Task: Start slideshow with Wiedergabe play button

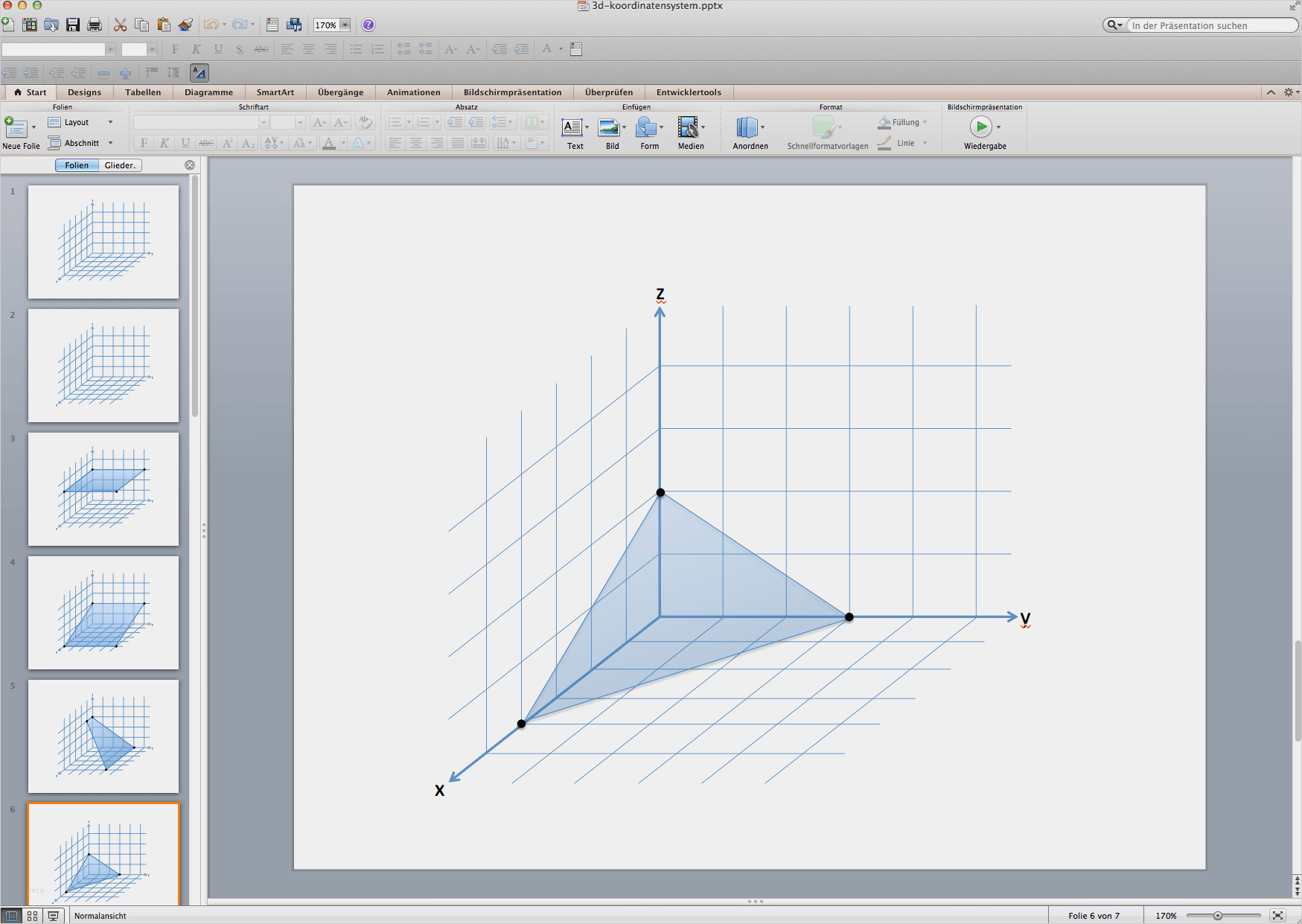Action: click(x=980, y=127)
